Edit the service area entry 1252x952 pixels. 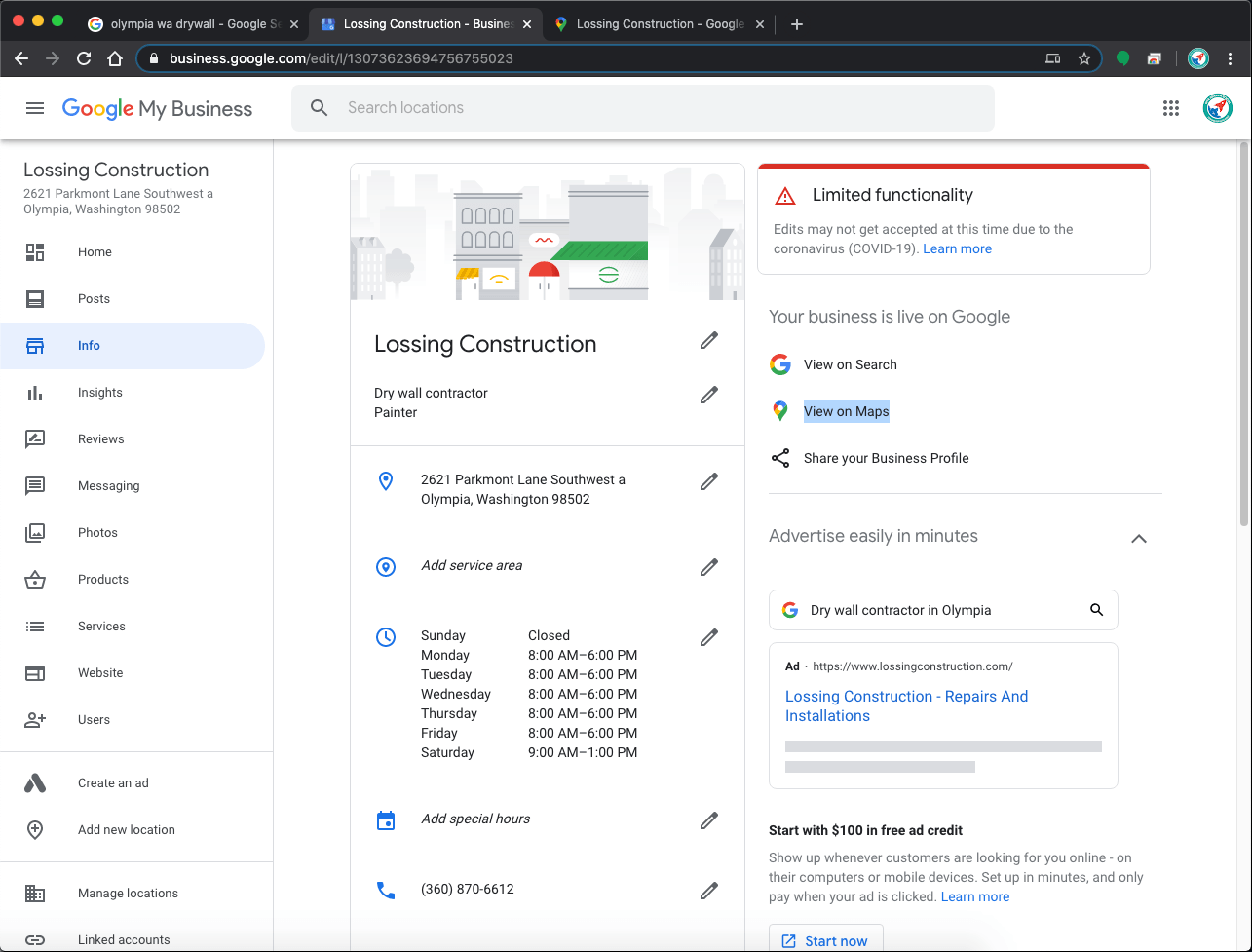click(709, 567)
